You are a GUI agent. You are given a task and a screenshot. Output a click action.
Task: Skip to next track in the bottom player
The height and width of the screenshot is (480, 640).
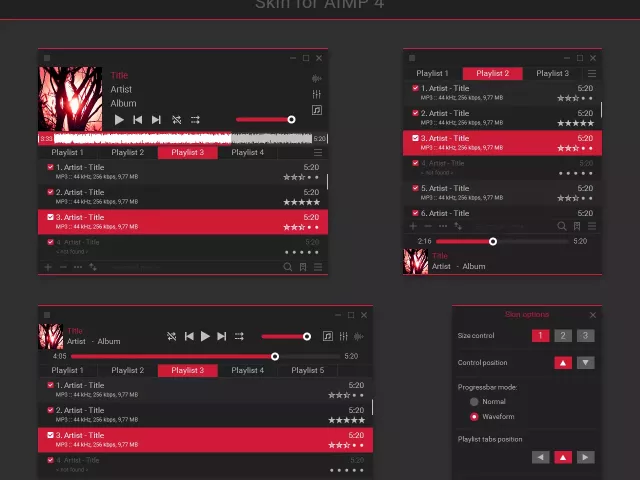click(x=222, y=337)
